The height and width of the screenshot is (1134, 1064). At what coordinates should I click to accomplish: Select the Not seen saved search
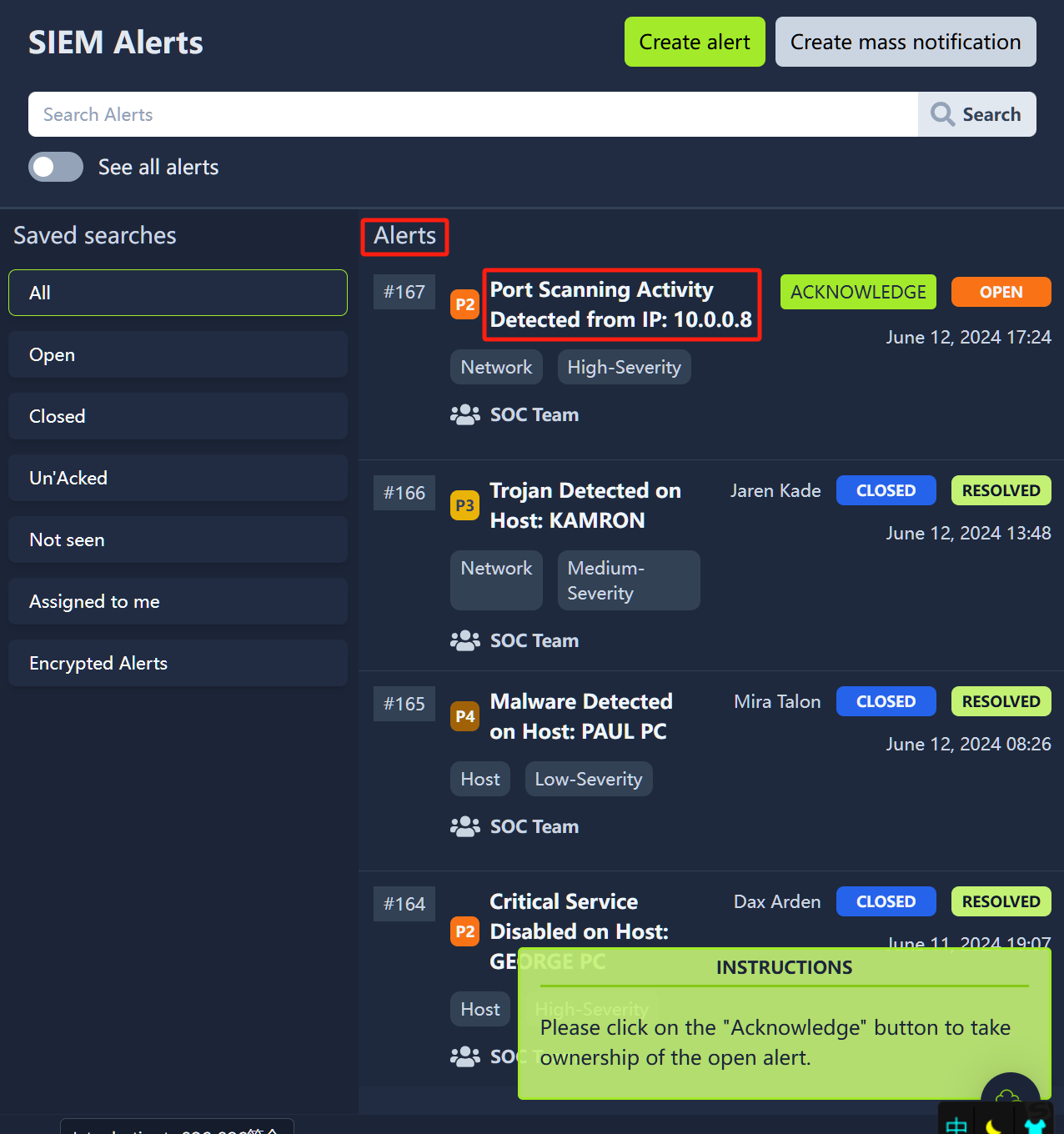[178, 539]
